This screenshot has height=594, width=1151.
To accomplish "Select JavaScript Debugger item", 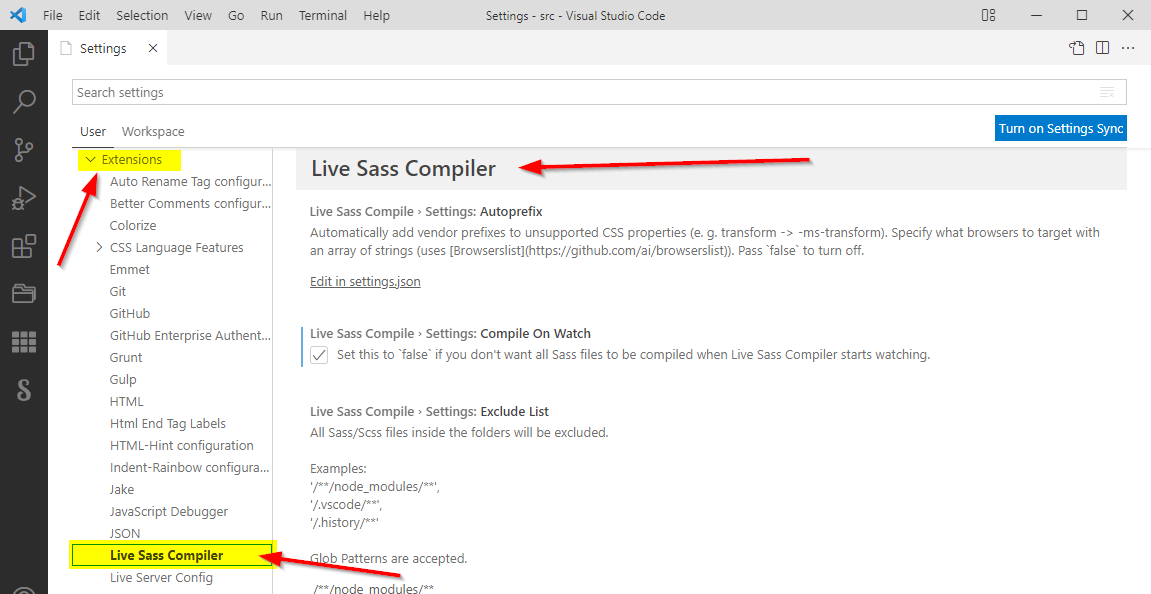I will pyautogui.click(x=169, y=512).
